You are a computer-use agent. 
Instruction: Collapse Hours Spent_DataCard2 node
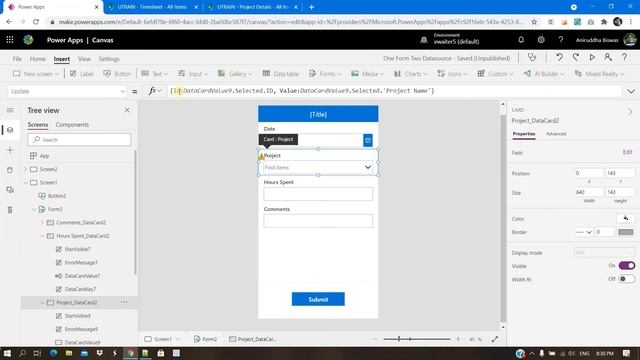coord(42,236)
